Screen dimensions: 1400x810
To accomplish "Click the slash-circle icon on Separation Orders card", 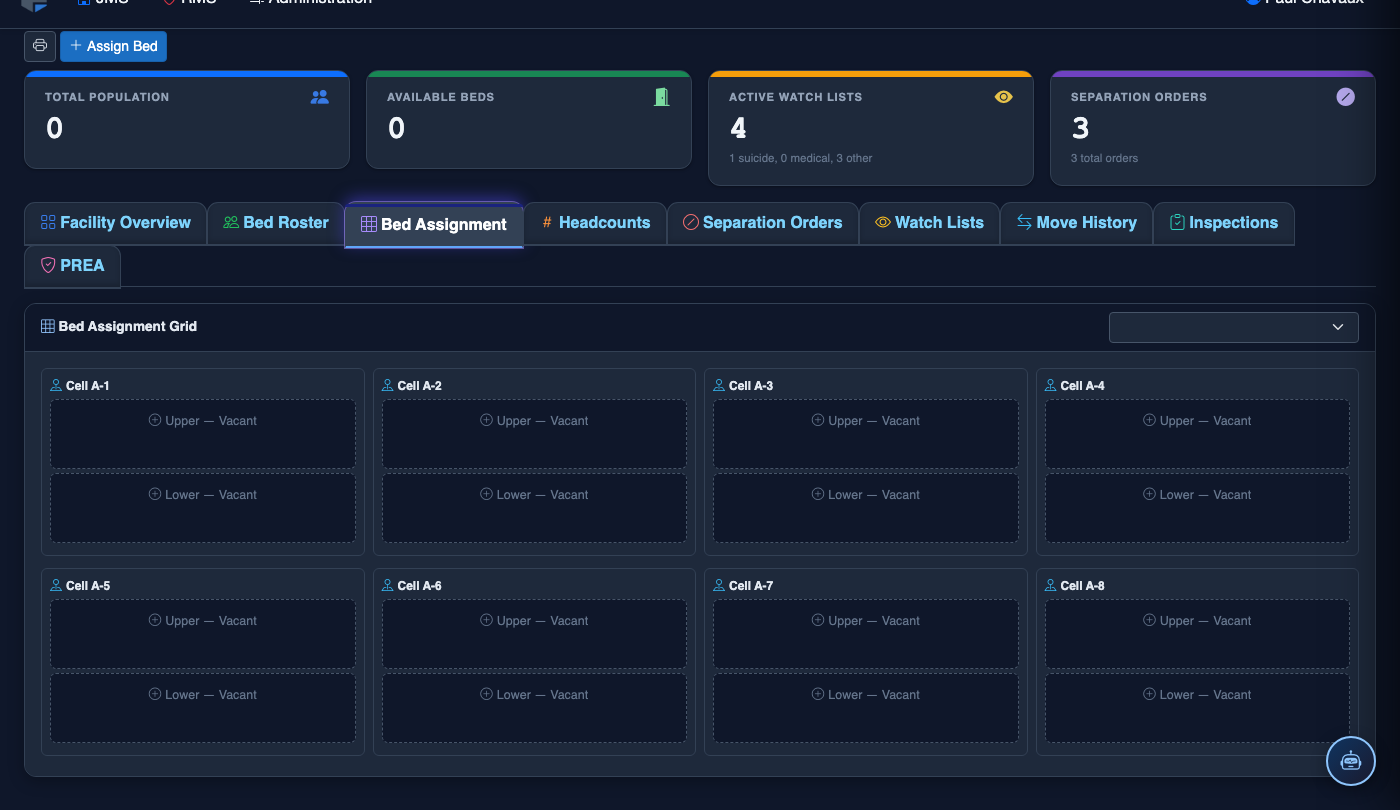I will point(1346,97).
